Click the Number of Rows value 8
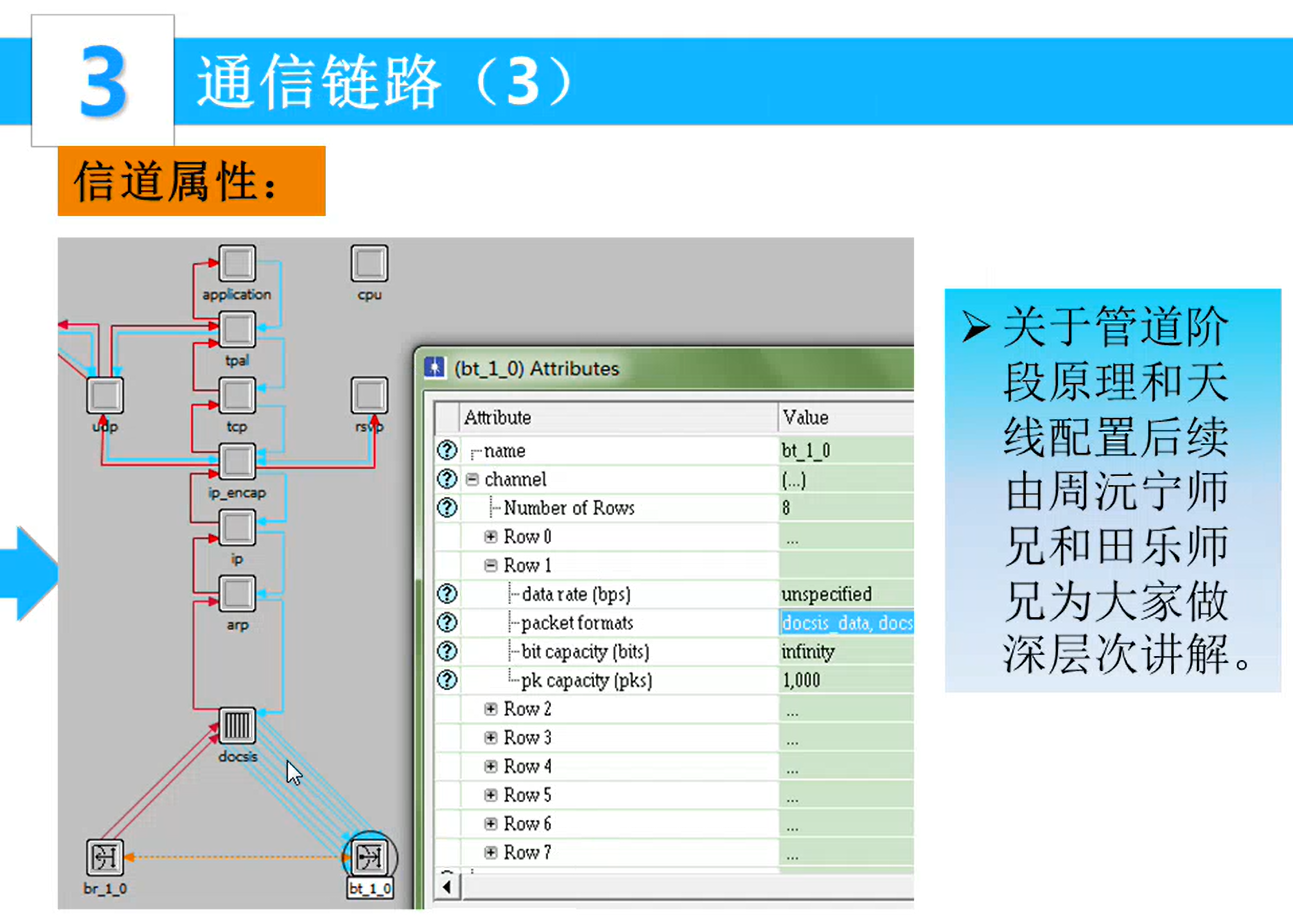 click(x=846, y=508)
